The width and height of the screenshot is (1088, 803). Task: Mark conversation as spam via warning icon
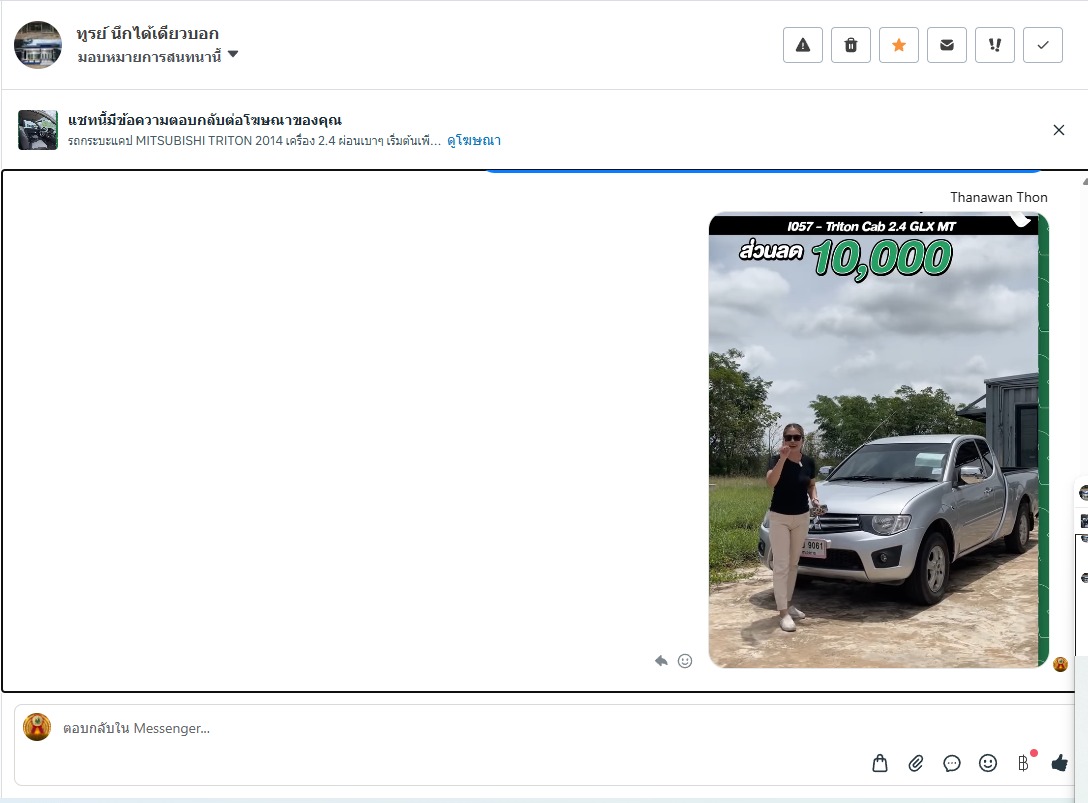coord(803,45)
